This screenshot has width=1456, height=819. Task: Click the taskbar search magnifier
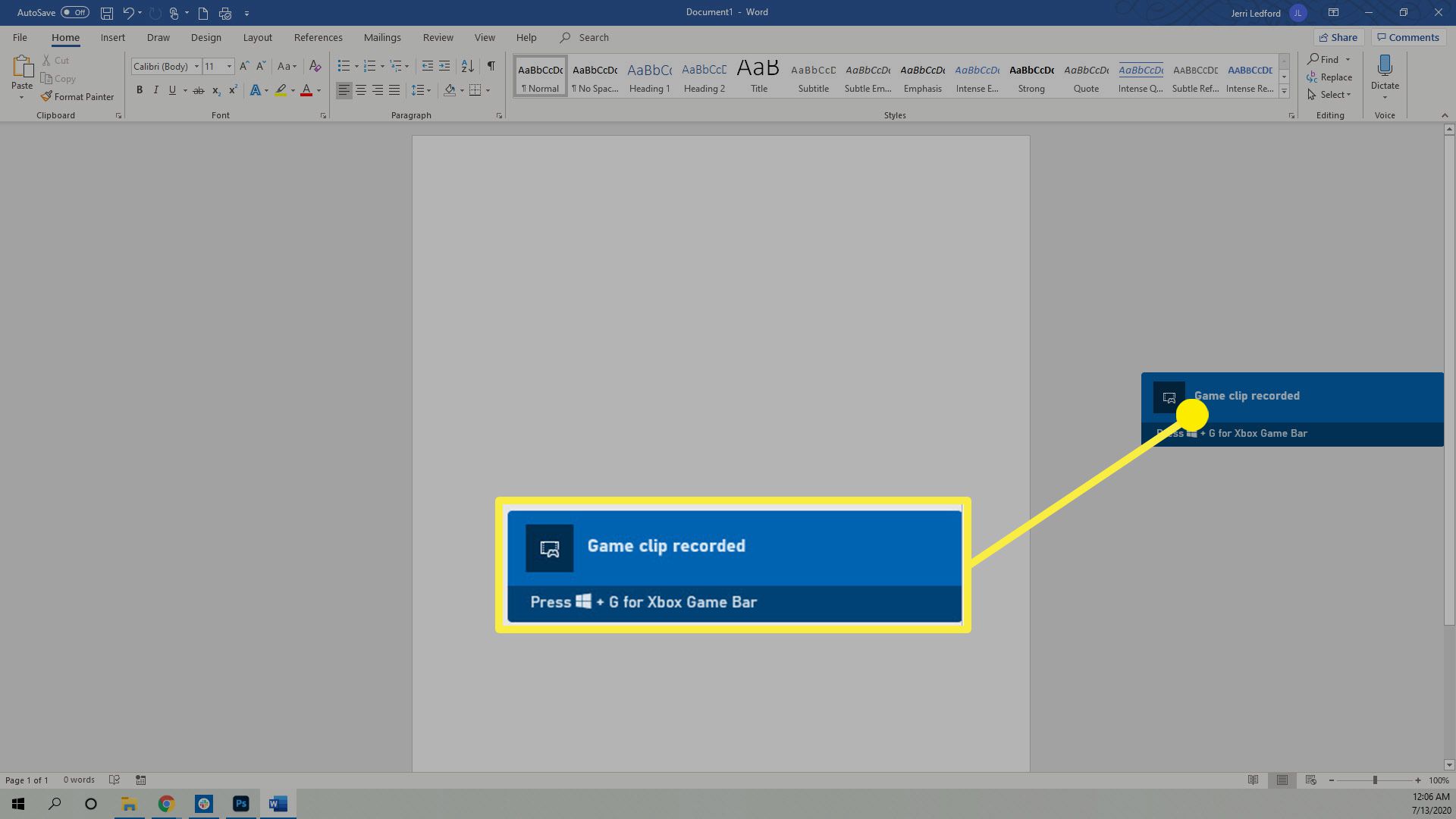point(55,804)
